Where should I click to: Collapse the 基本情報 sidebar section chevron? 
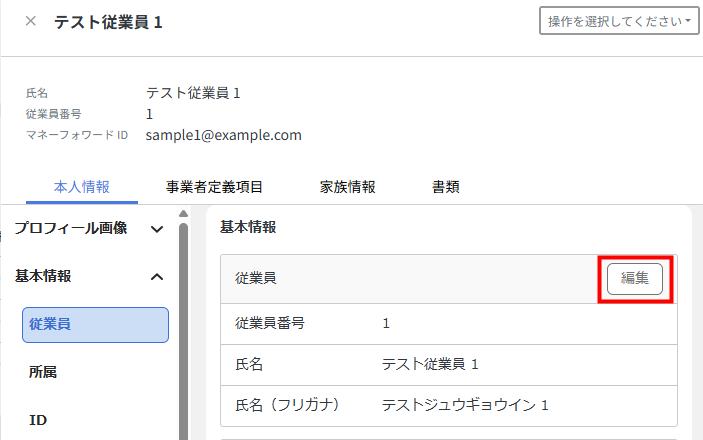pos(157,277)
